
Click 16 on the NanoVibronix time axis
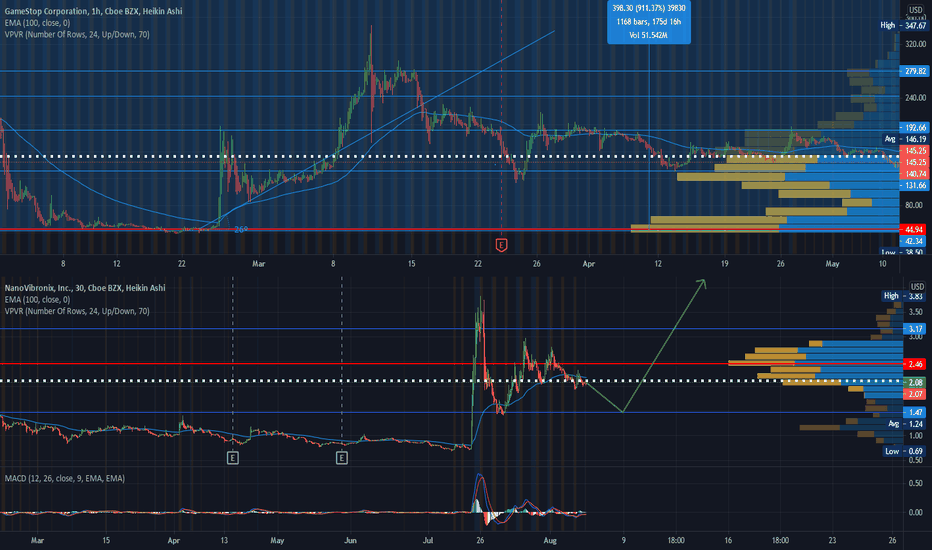coord(728,540)
